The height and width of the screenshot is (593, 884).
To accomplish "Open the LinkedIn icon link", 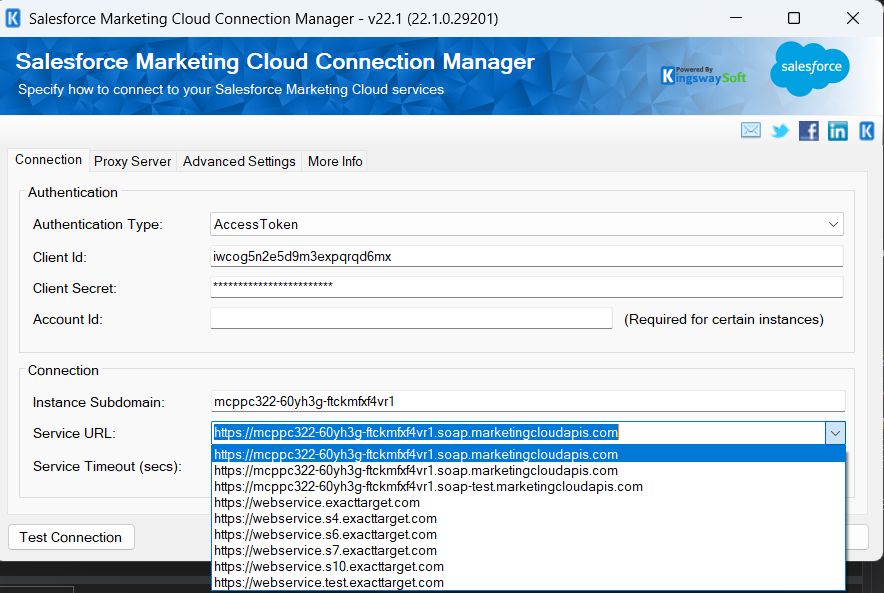I will [x=837, y=131].
